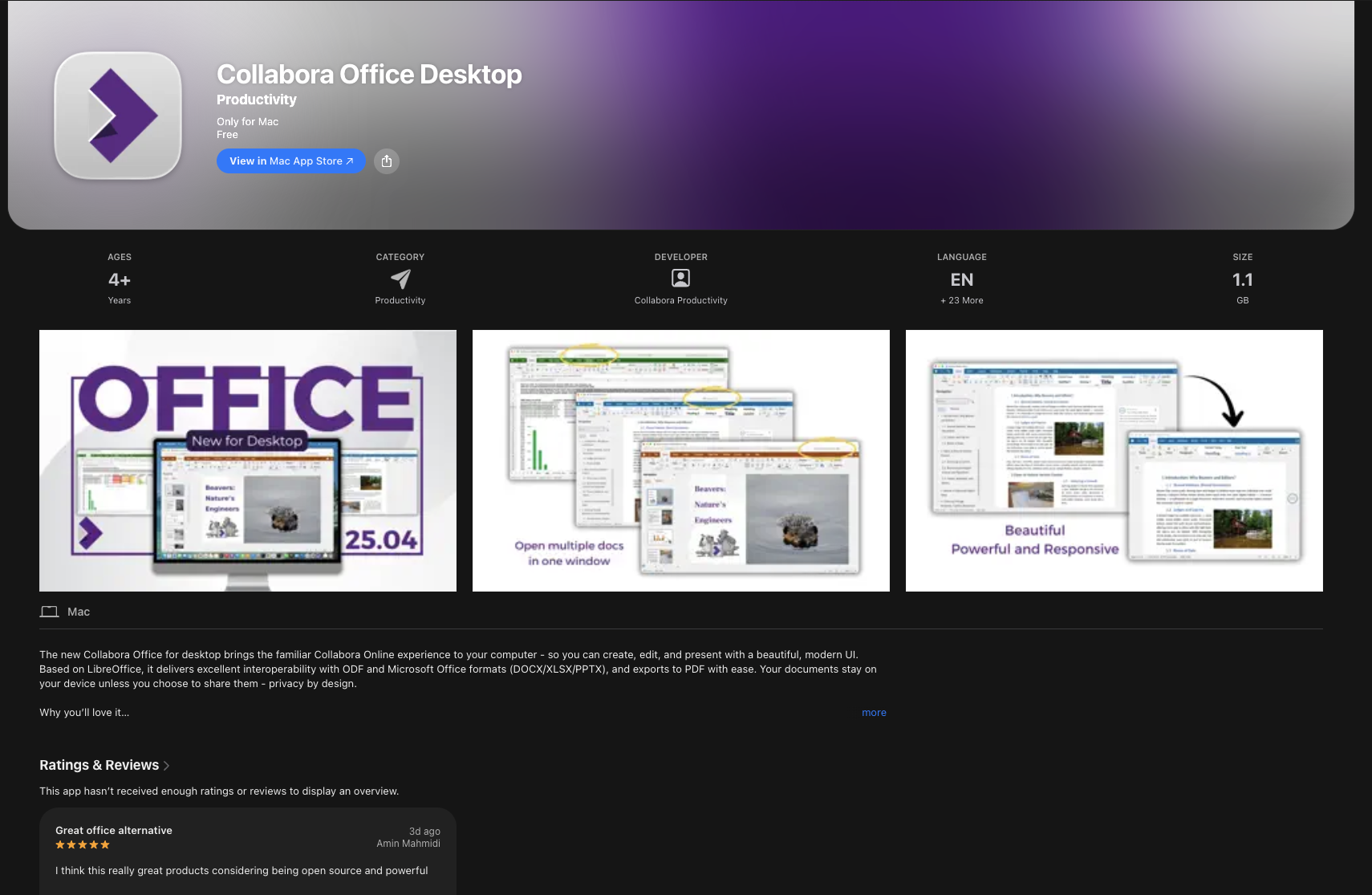
Task: Open the Ratings & Reviews section heading
Action: [99, 765]
